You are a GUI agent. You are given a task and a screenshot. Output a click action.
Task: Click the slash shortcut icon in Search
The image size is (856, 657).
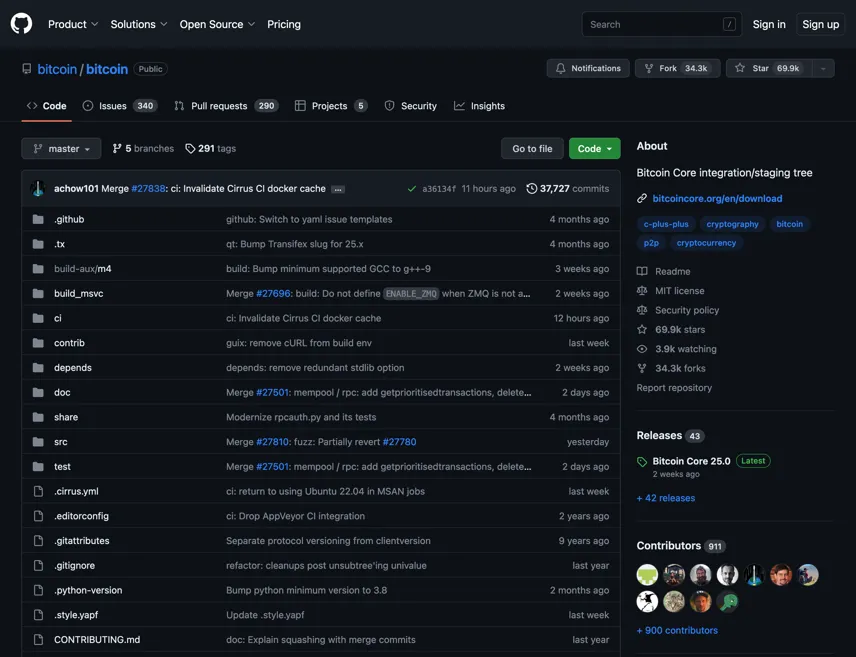coord(729,24)
